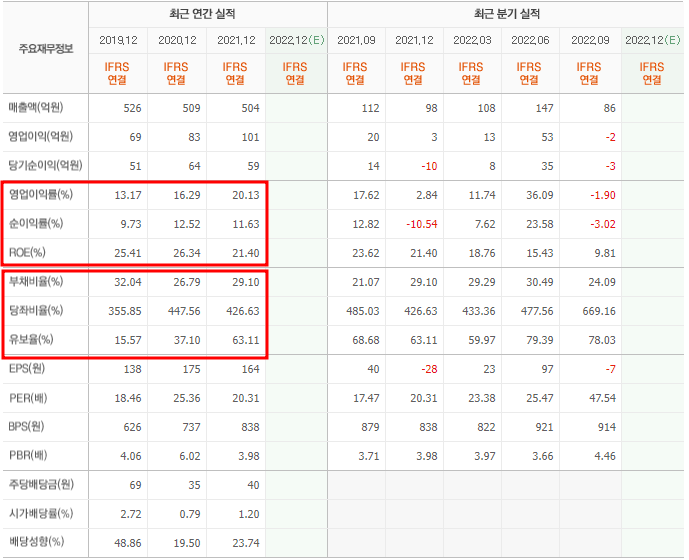
Task: Select the 6.02 PBR value
Action: tap(189, 456)
